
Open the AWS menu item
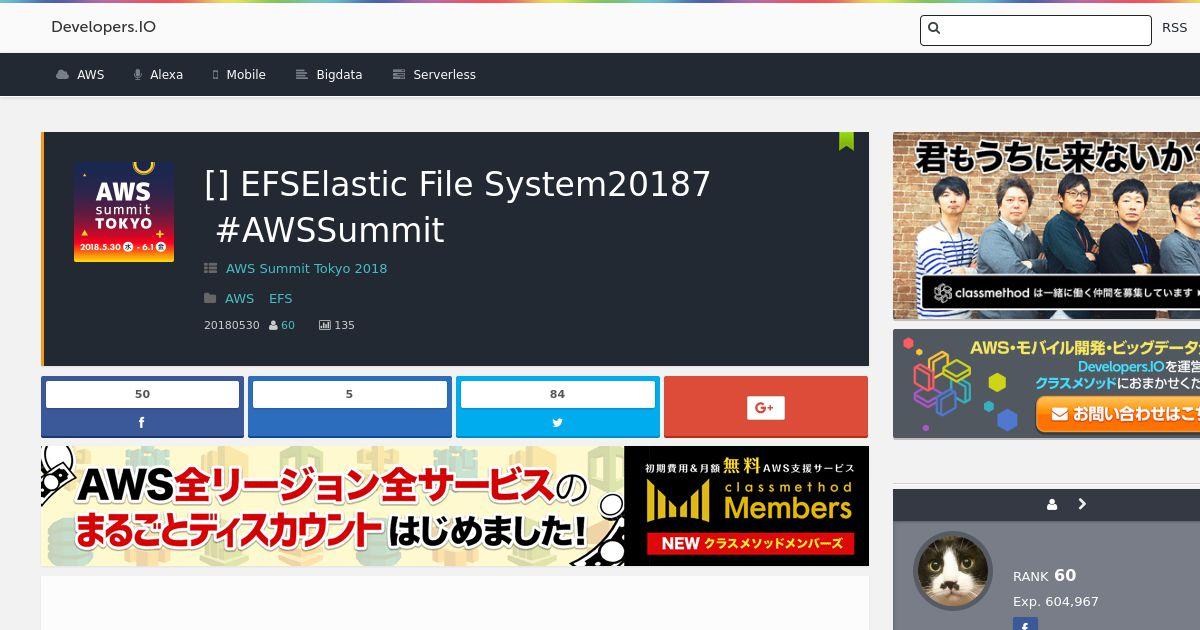click(x=80, y=75)
